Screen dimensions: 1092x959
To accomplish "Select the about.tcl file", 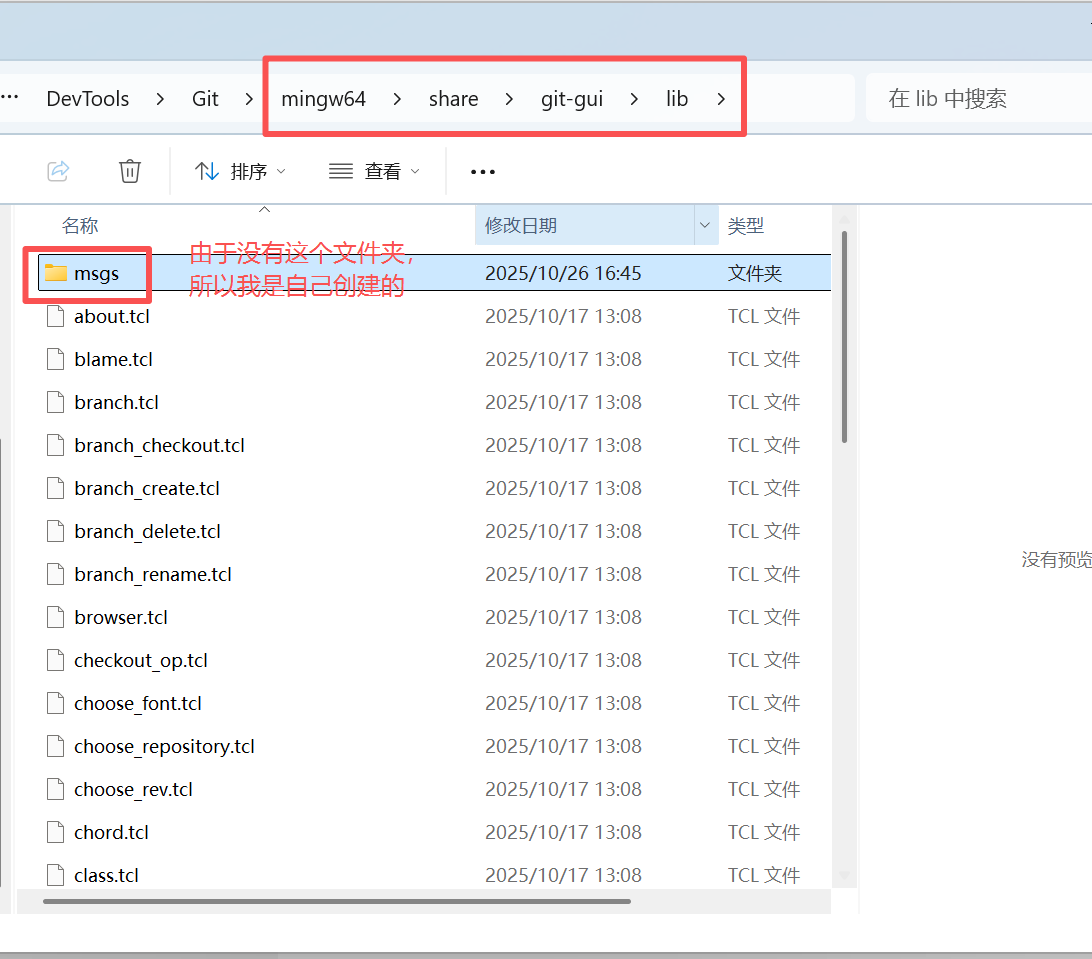I will tap(433, 316).
